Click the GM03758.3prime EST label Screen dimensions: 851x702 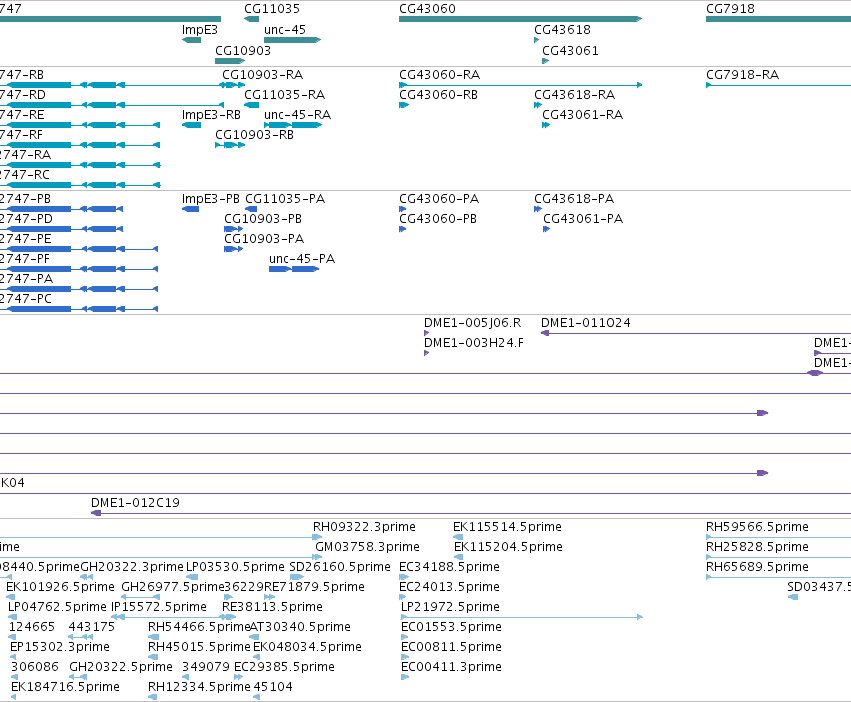click(367, 547)
